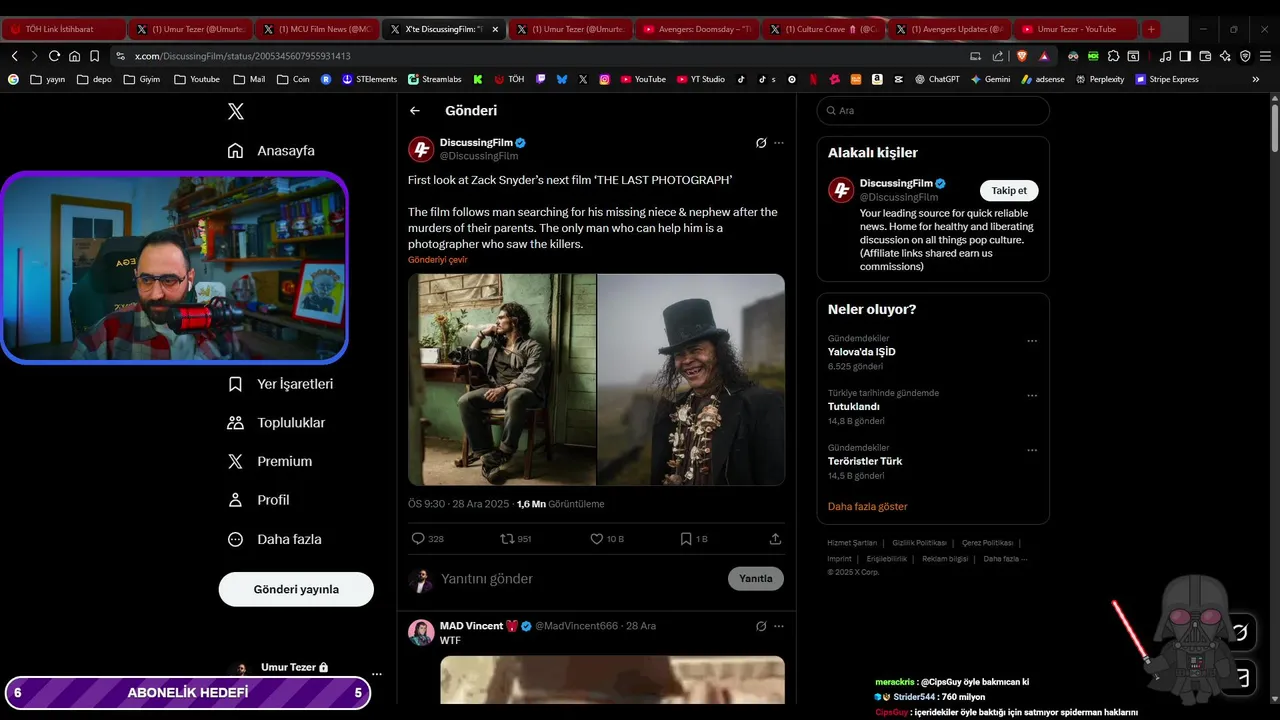Switch to the TÖH Link İstihbarat tab

(x=63, y=29)
